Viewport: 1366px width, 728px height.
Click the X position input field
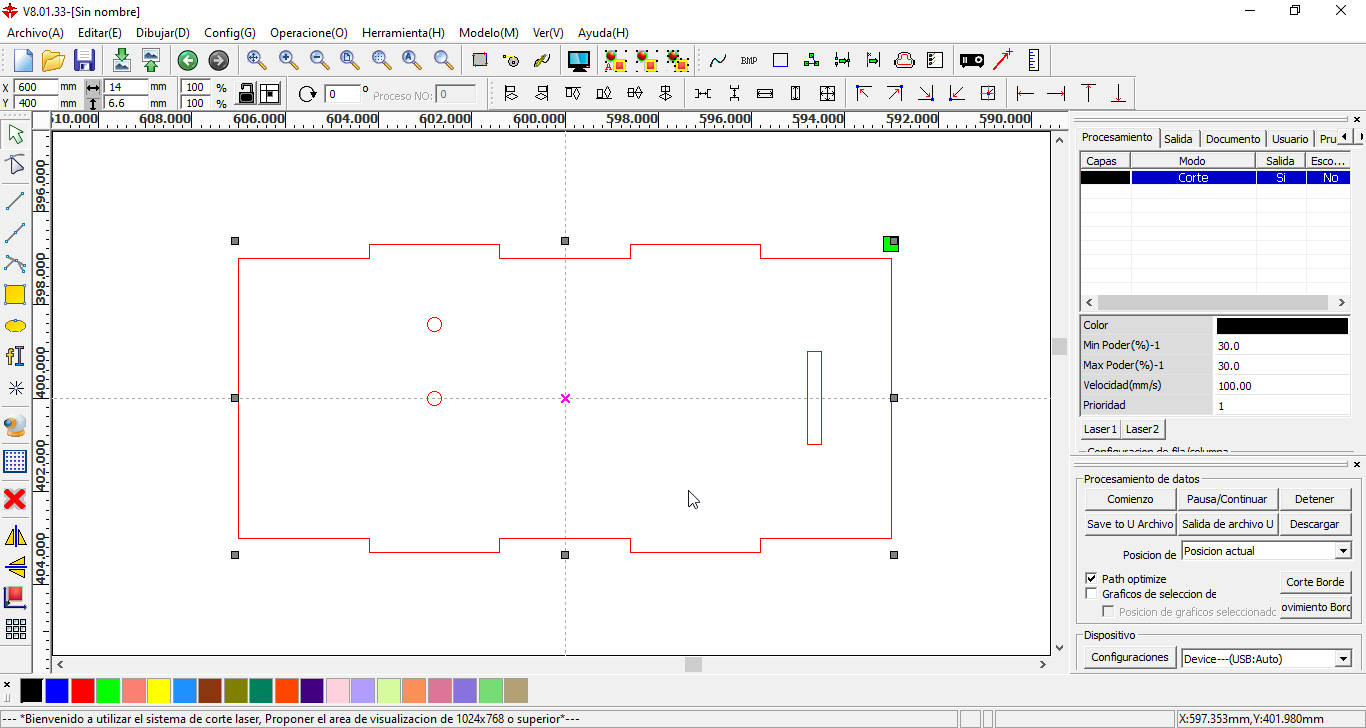click(37, 87)
